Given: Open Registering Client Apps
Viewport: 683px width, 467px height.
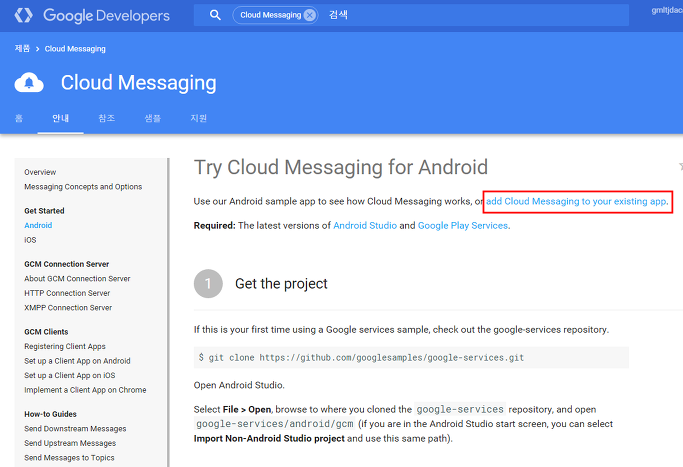Looking at the screenshot, I should pos(65,346).
